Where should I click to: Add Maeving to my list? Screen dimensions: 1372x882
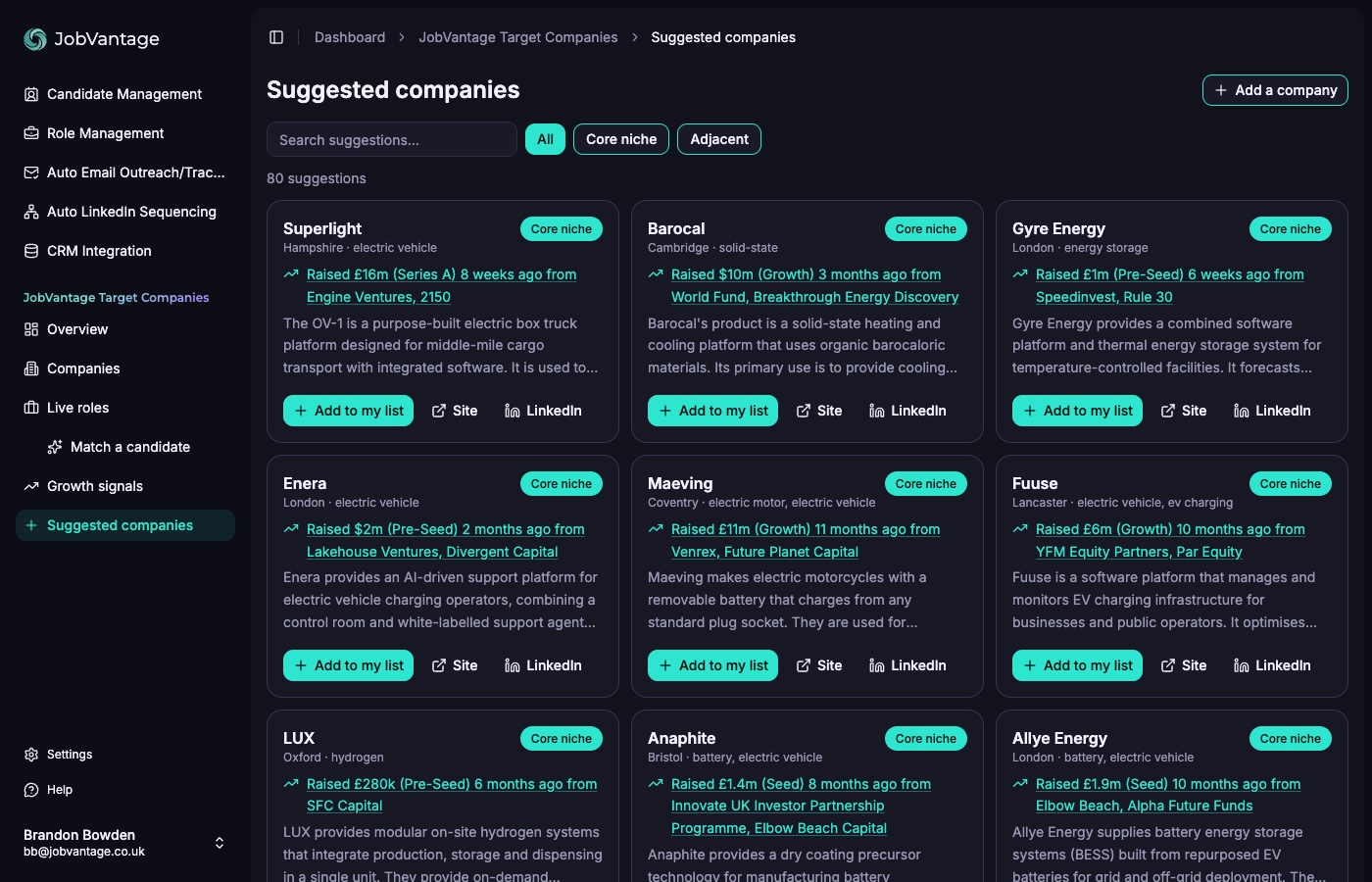[x=713, y=665]
